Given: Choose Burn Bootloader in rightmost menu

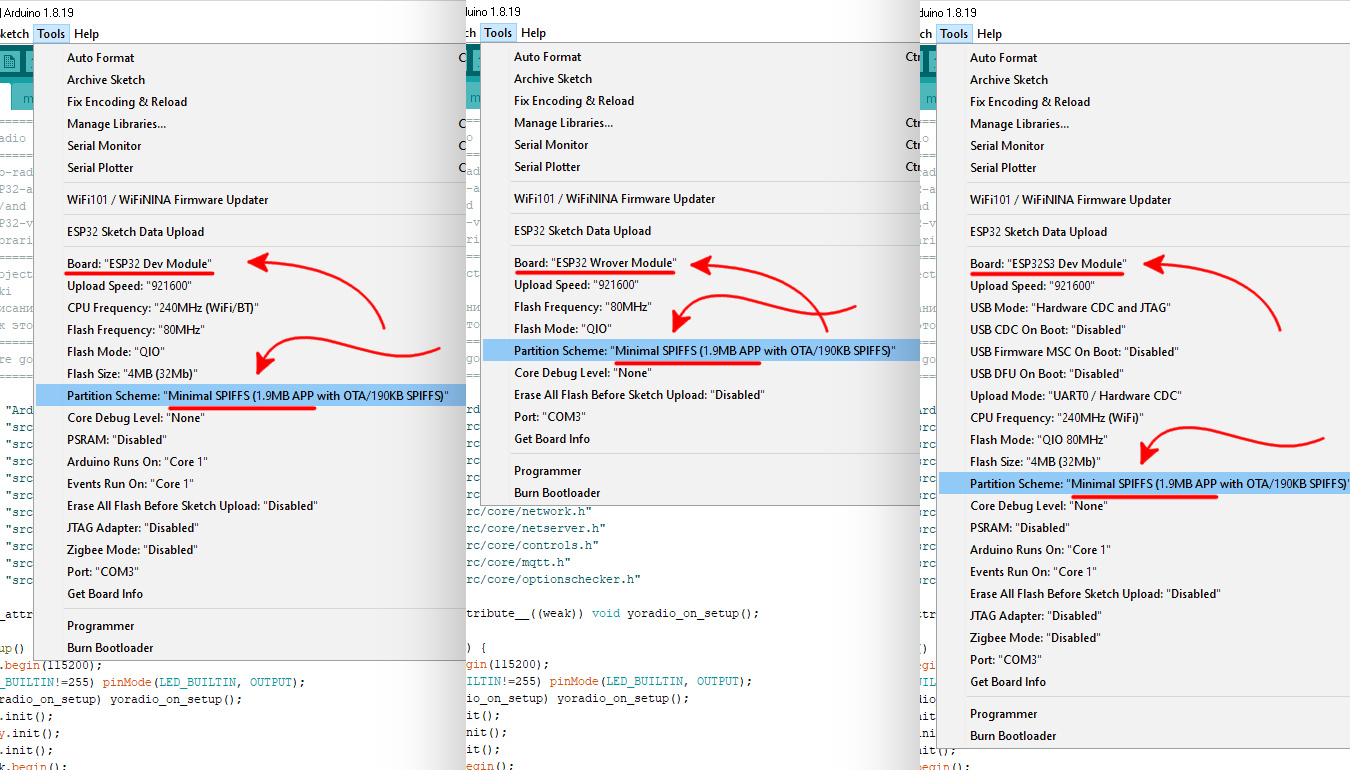Looking at the screenshot, I should coord(1013,736).
